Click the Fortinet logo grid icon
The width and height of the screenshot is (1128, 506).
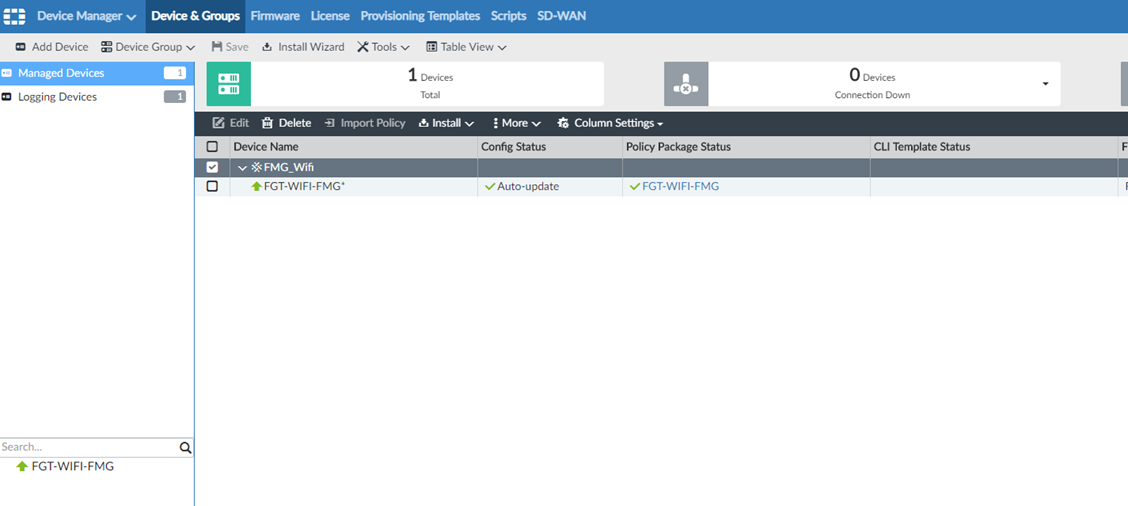pos(14,16)
